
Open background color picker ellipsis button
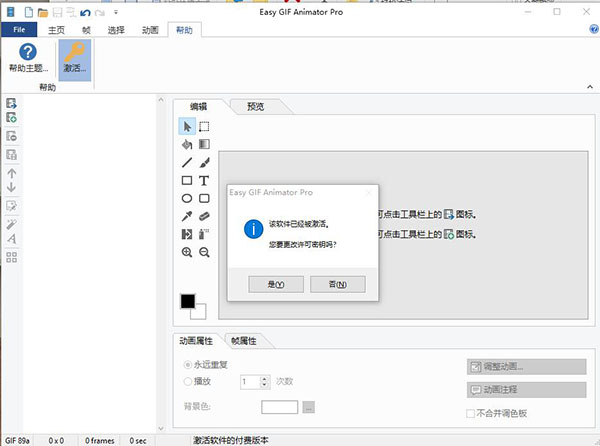coord(309,407)
